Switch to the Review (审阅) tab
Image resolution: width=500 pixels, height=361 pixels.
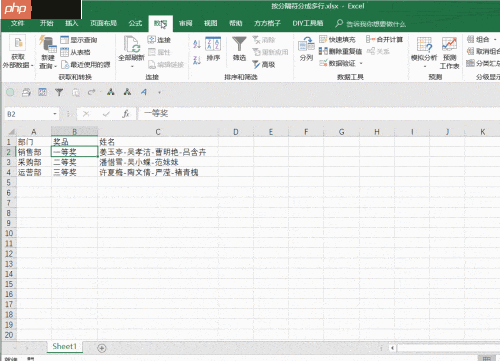tap(185, 23)
